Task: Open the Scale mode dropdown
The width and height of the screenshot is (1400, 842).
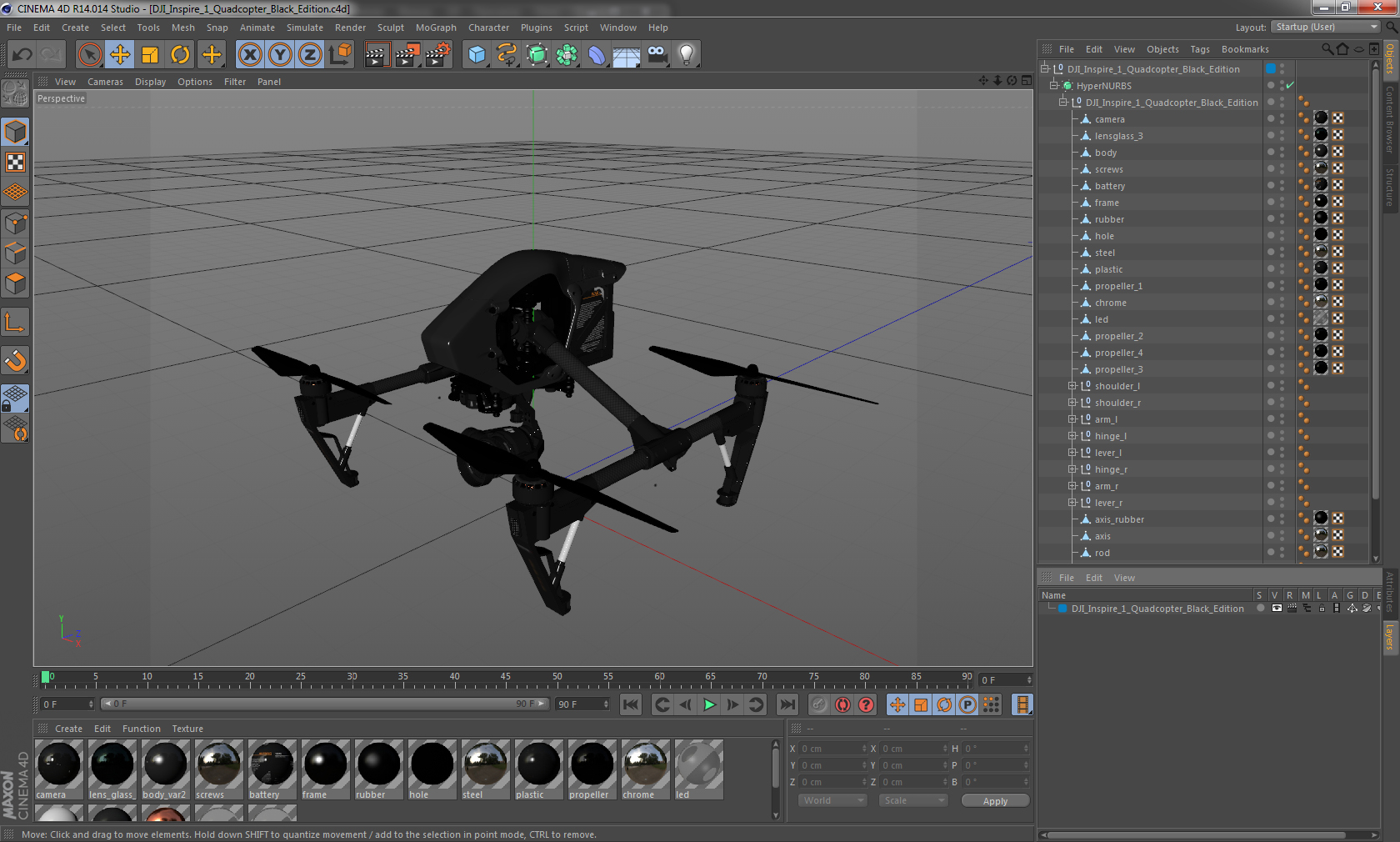Action: 913,800
